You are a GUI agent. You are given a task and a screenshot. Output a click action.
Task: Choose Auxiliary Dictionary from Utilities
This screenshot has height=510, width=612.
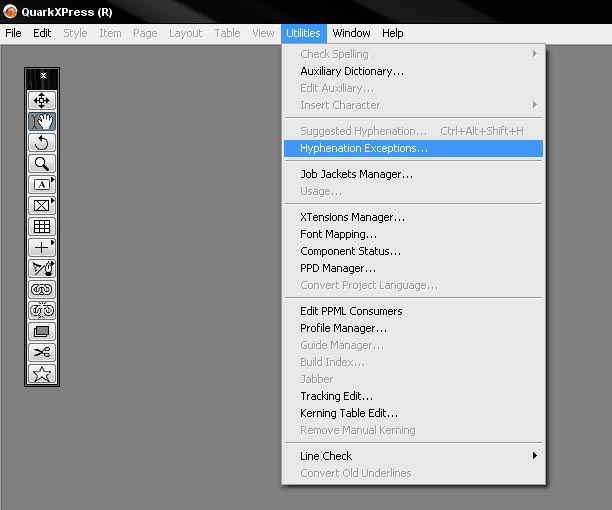click(413, 71)
